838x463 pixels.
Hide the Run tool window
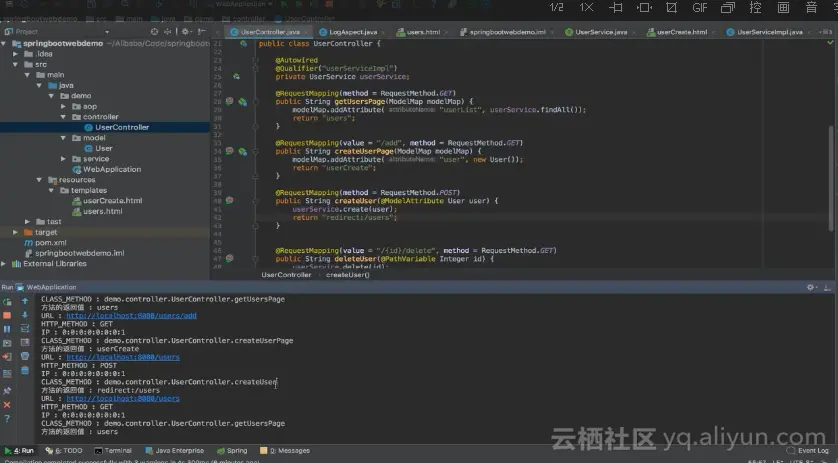tap(827, 287)
